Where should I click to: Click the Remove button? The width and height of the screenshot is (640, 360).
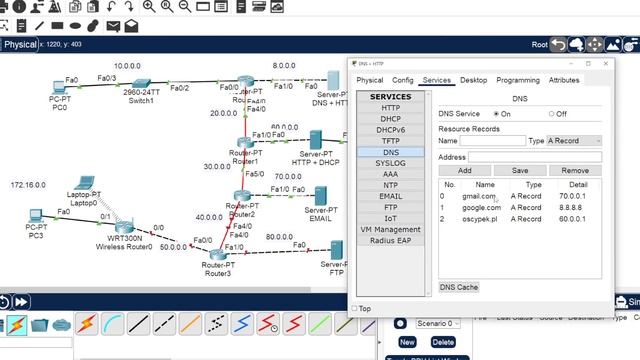[x=575, y=171]
